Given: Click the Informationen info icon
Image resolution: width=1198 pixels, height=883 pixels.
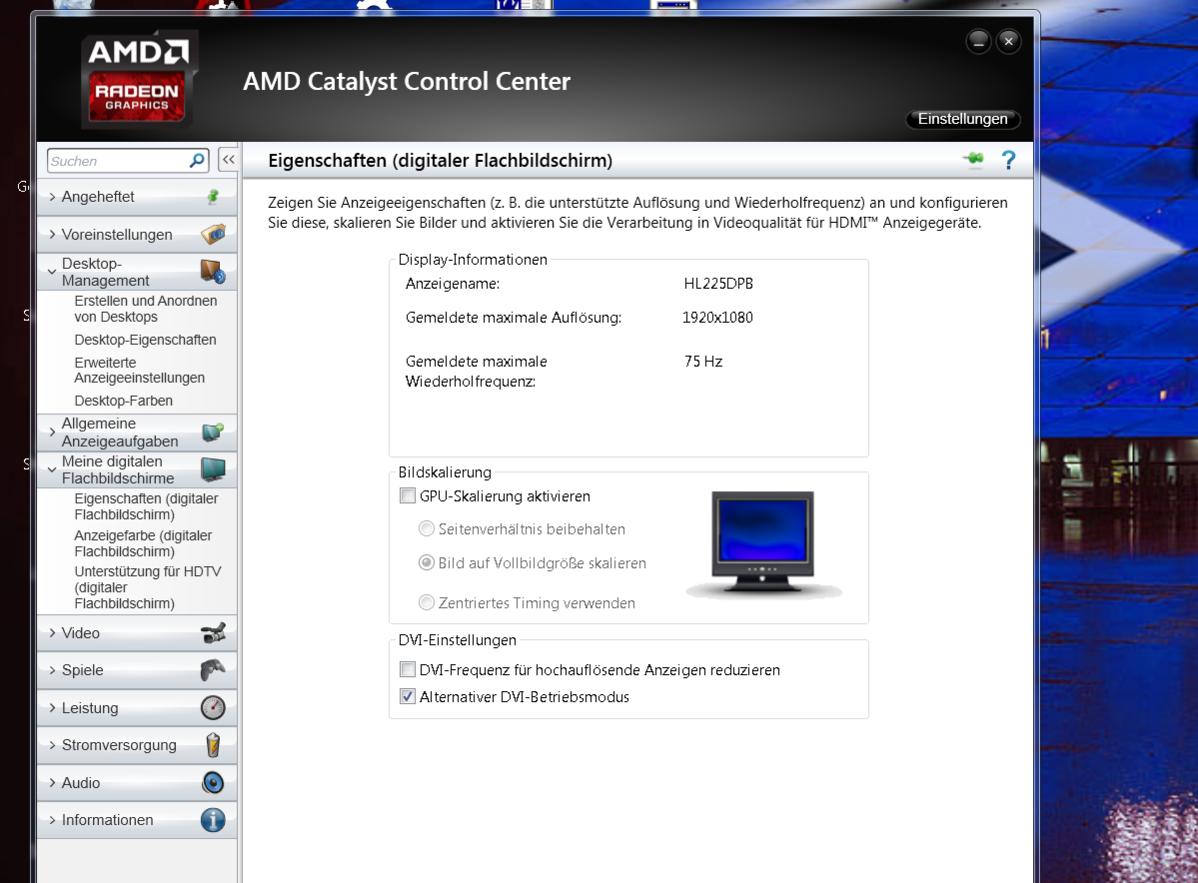Looking at the screenshot, I should tap(213, 820).
